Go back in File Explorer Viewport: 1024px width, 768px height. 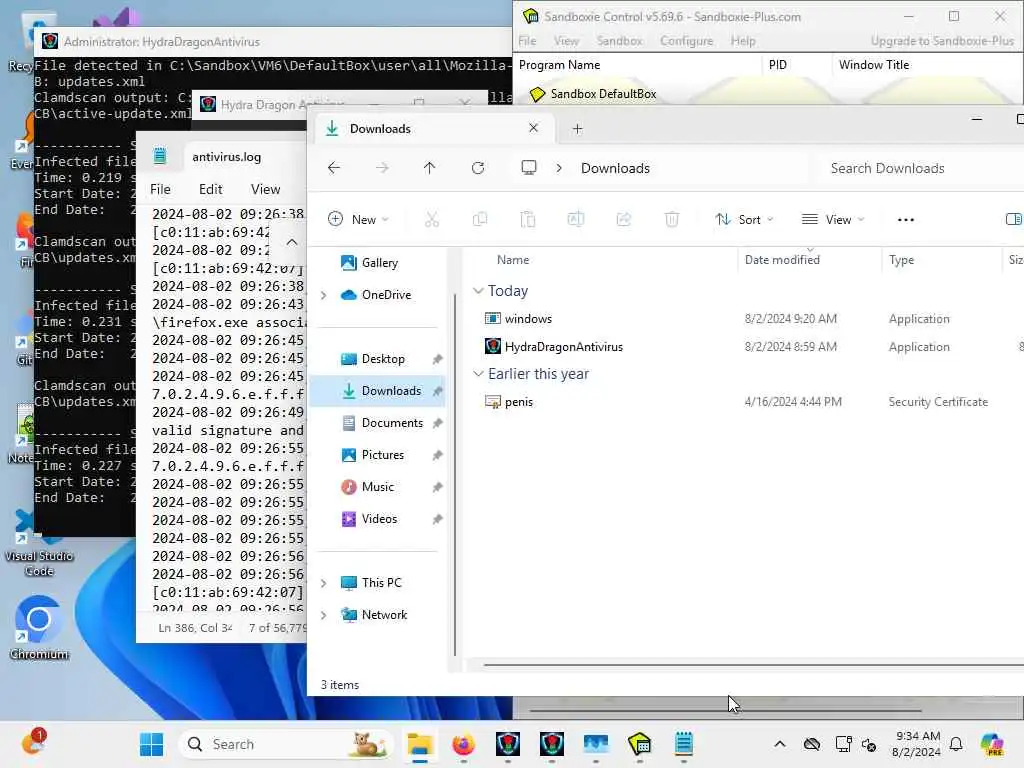(334, 168)
